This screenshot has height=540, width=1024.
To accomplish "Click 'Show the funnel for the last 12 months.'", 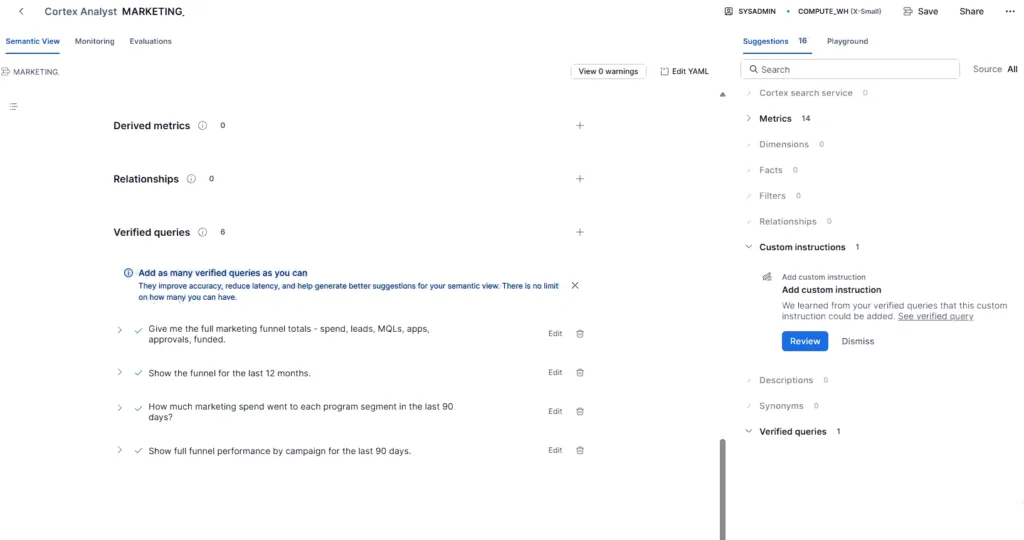I will (229, 373).
